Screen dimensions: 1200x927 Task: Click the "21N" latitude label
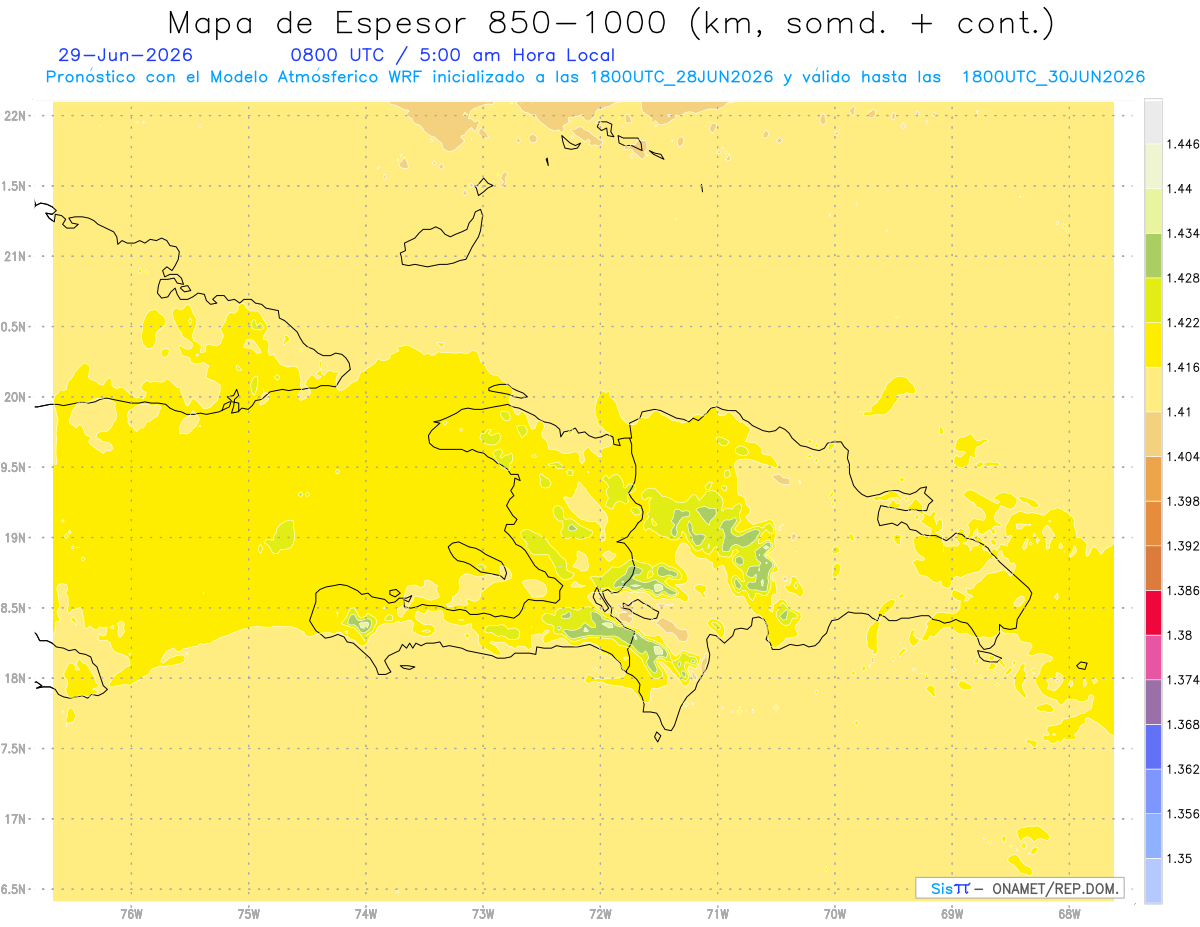(16, 257)
